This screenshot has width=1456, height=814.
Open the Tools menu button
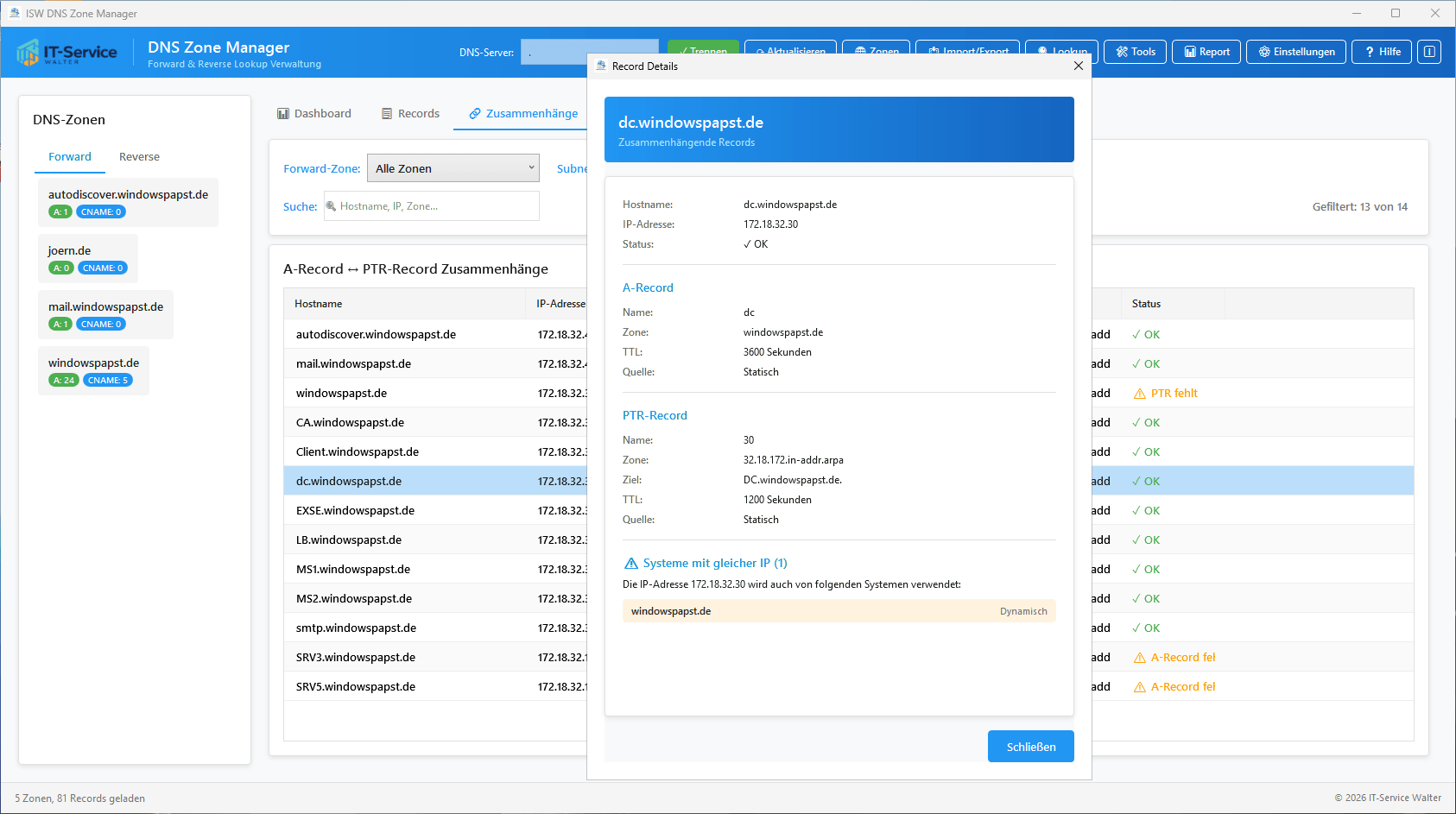(1135, 52)
